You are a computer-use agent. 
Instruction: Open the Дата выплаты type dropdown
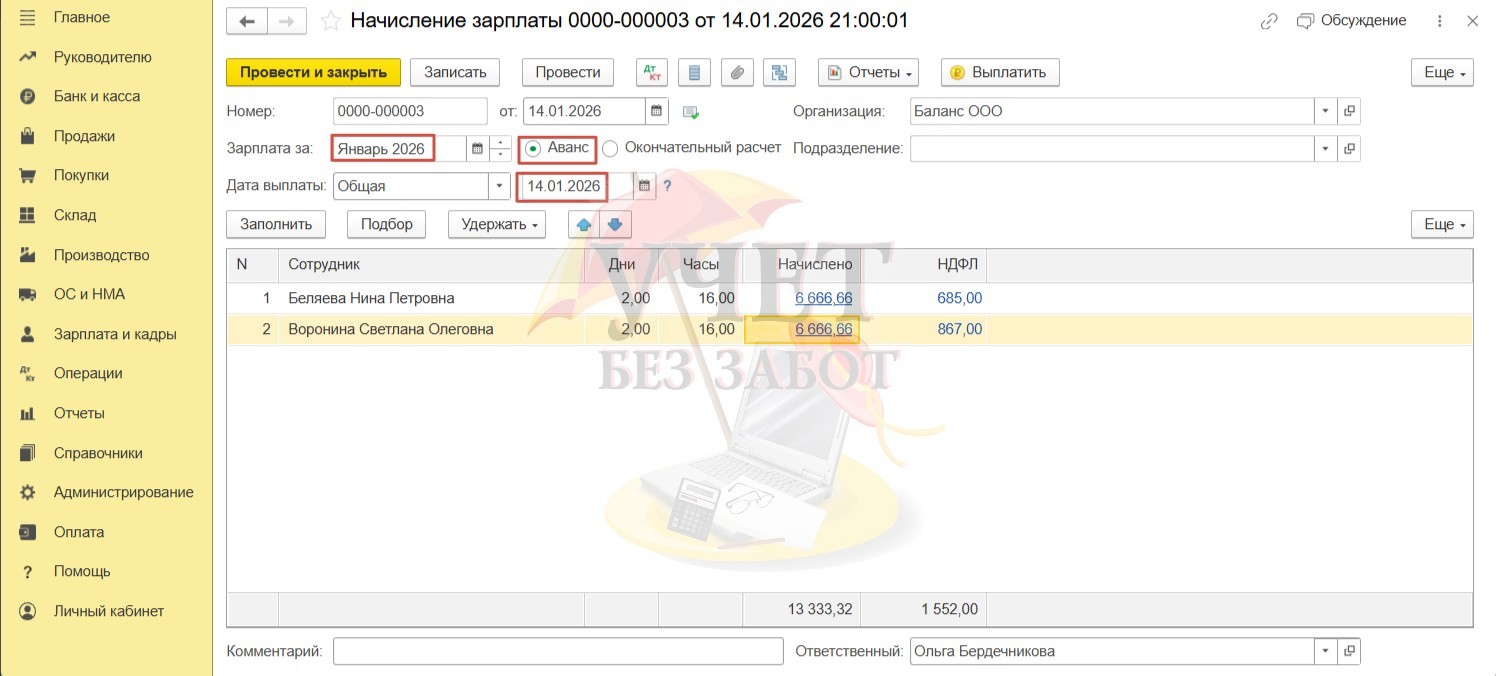tap(499, 186)
